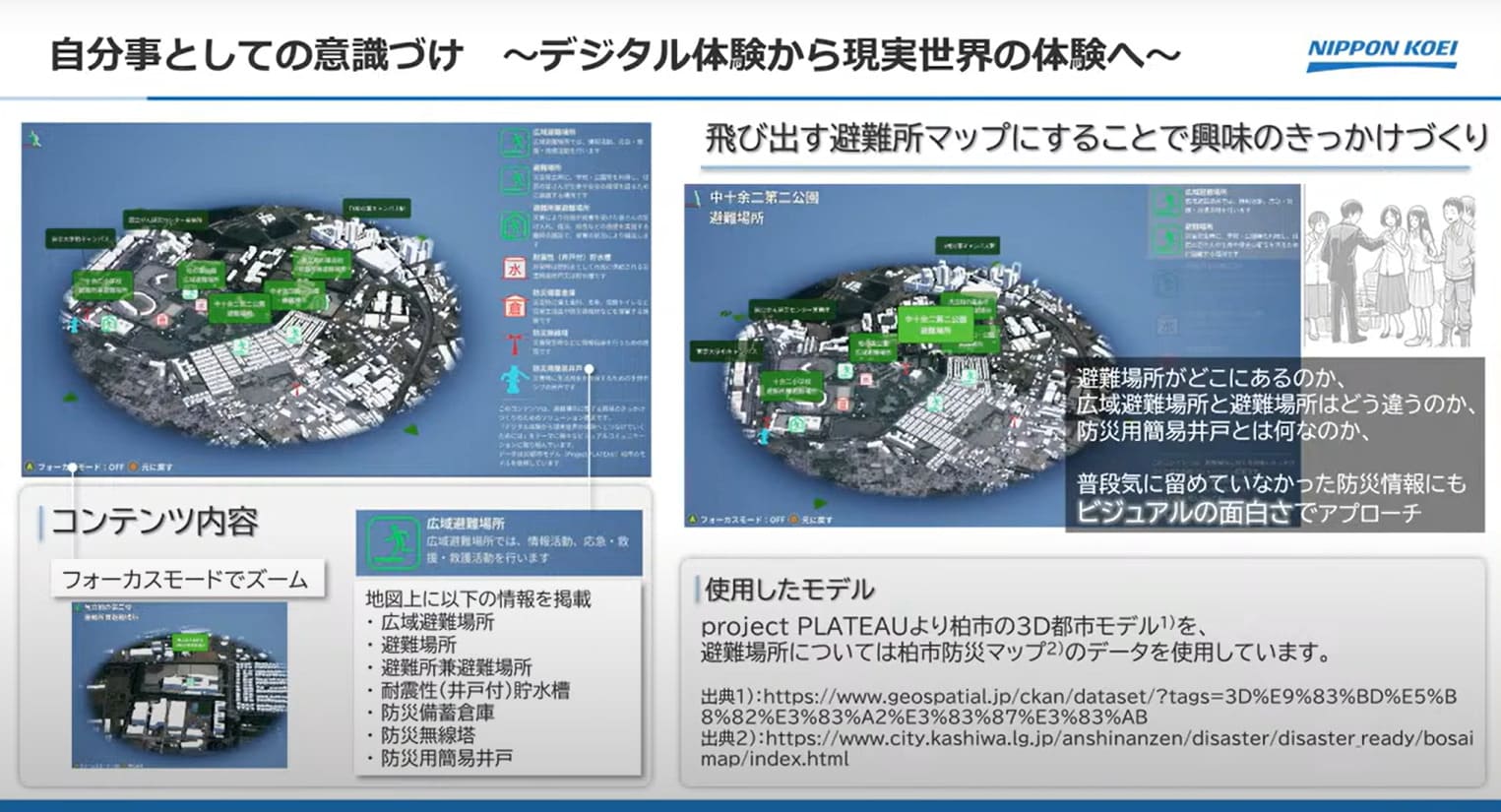Click 防災用簡易井戸とは何なのか overlay text
The height and width of the screenshot is (812, 1501).
pos(1222,431)
